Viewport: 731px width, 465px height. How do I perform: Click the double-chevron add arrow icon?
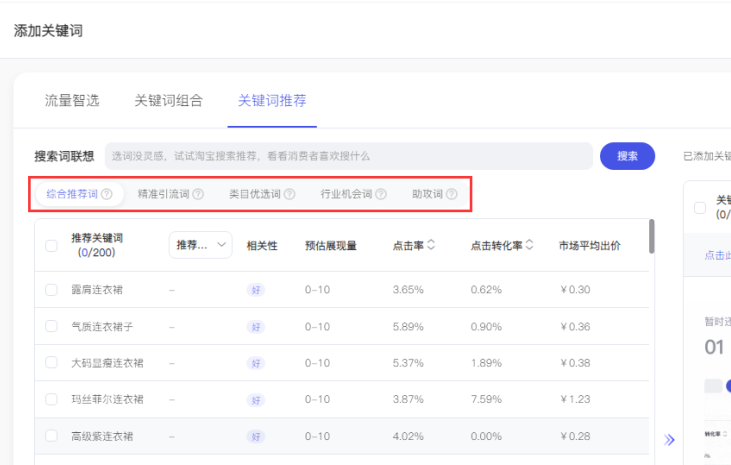coord(670,439)
